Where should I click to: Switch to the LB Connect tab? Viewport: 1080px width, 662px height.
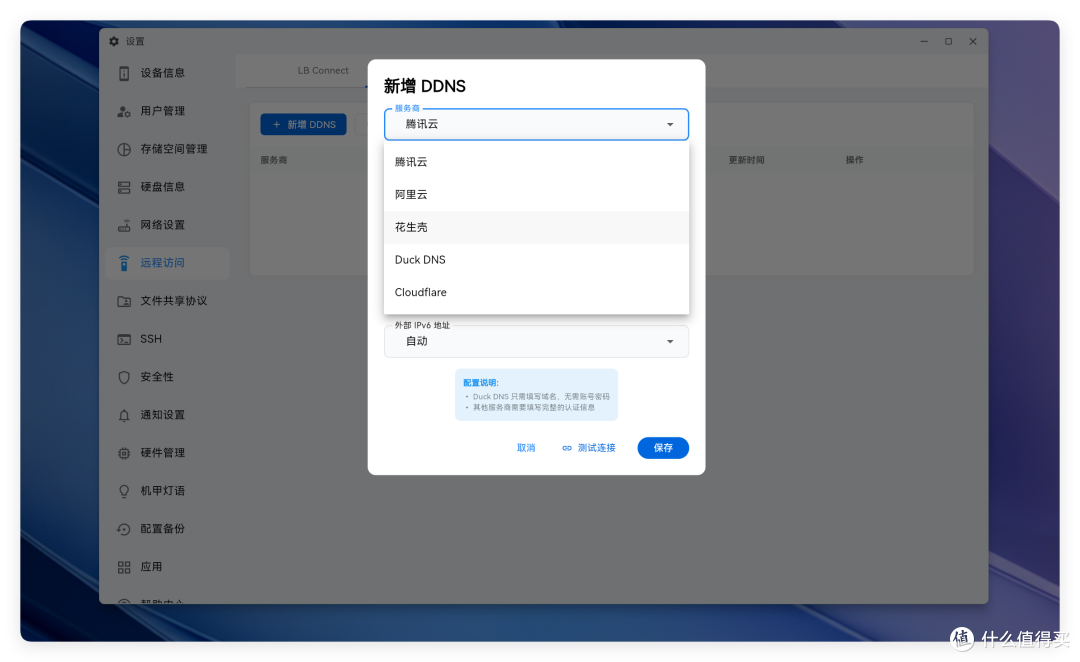pyautogui.click(x=322, y=70)
